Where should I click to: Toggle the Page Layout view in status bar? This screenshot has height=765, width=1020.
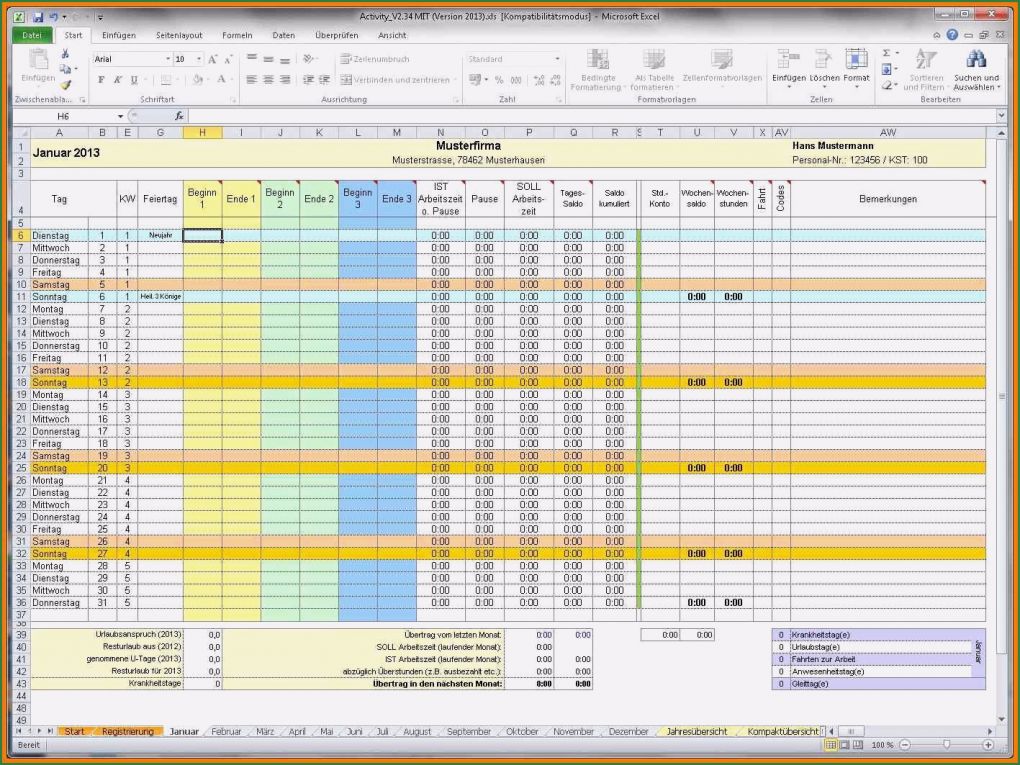[847, 745]
